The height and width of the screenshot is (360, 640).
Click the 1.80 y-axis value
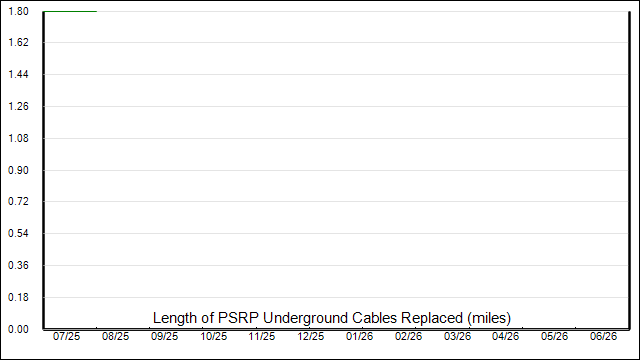pyautogui.click(x=18, y=11)
